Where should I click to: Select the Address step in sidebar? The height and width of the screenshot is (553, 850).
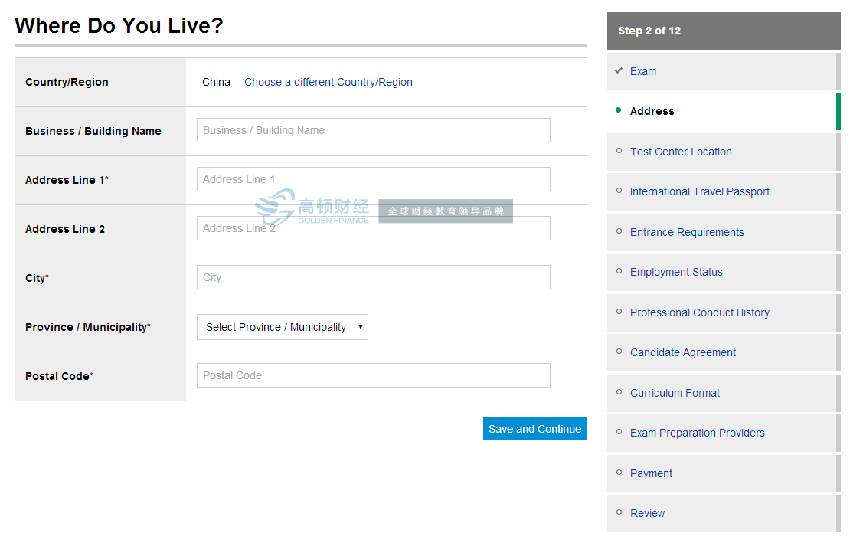click(652, 111)
